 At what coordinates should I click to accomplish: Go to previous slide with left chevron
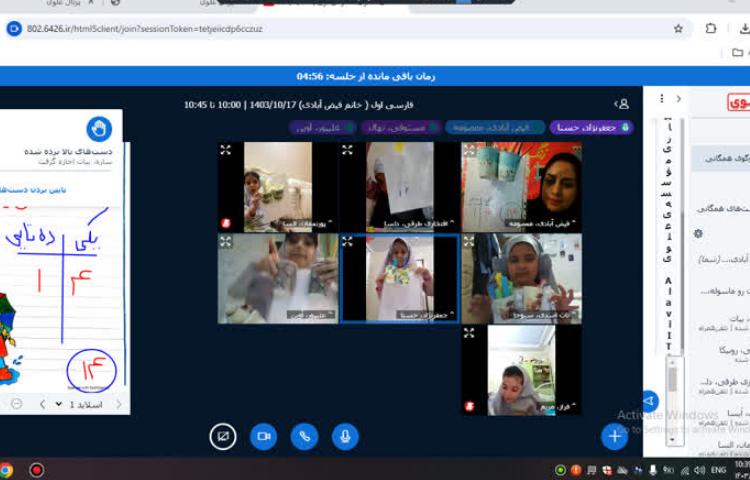pyautogui.click(x=42, y=404)
